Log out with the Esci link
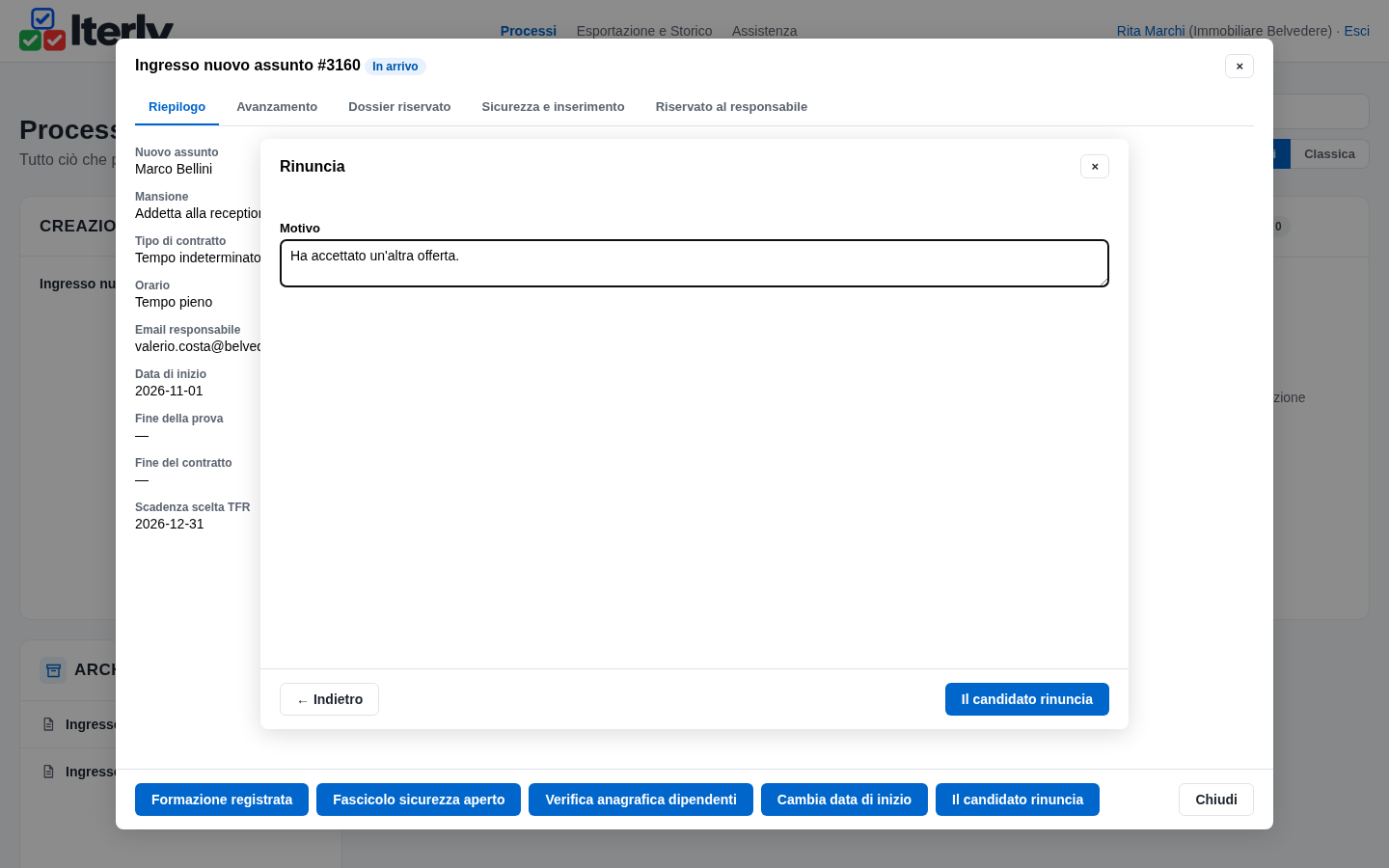Screen dimensions: 1389x868 [x=1356, y=31]
